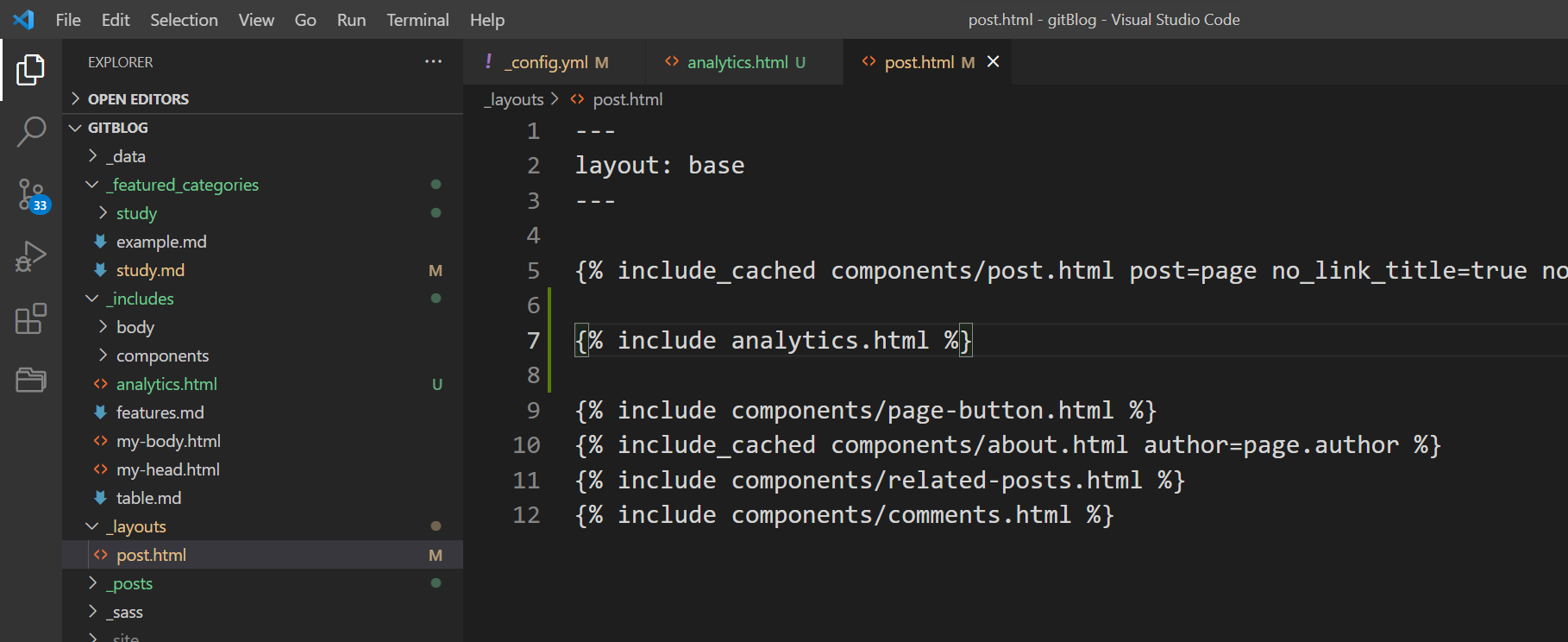
Task: Click the HTML icon of my-head.html
Action: [101, 469]
